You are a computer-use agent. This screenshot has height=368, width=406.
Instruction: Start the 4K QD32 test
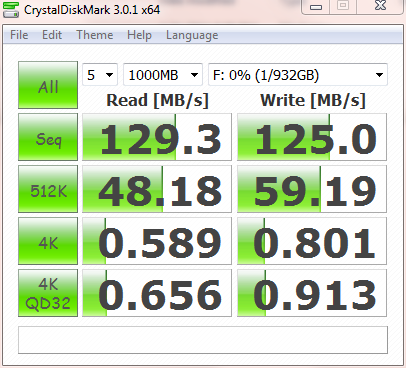(x=48, y=293)
